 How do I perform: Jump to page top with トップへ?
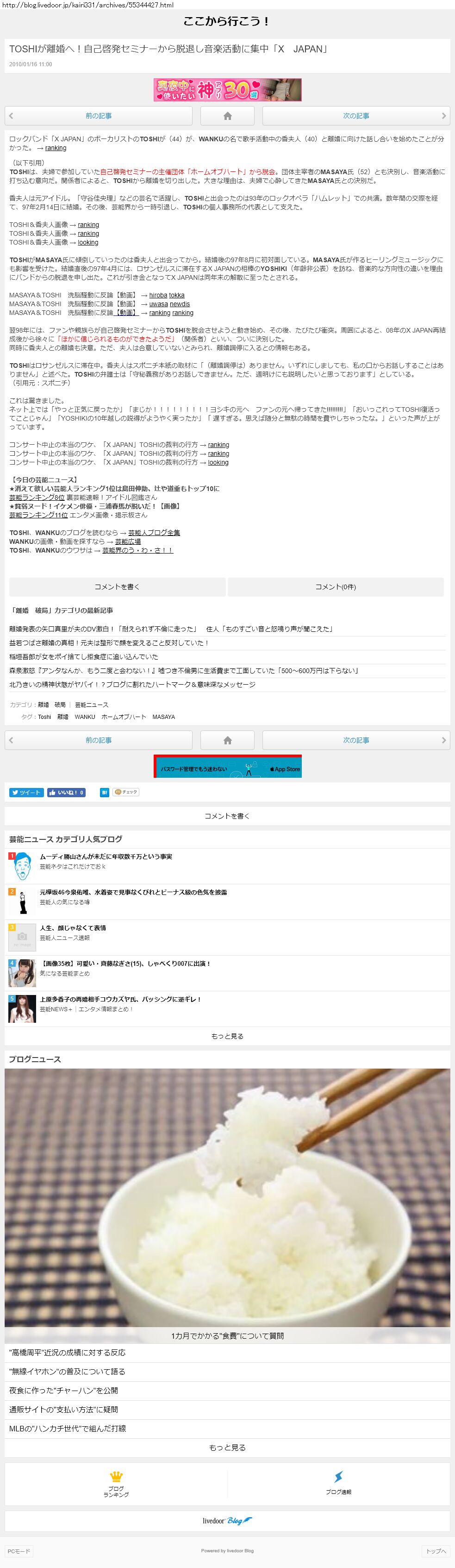[436, 1551]
